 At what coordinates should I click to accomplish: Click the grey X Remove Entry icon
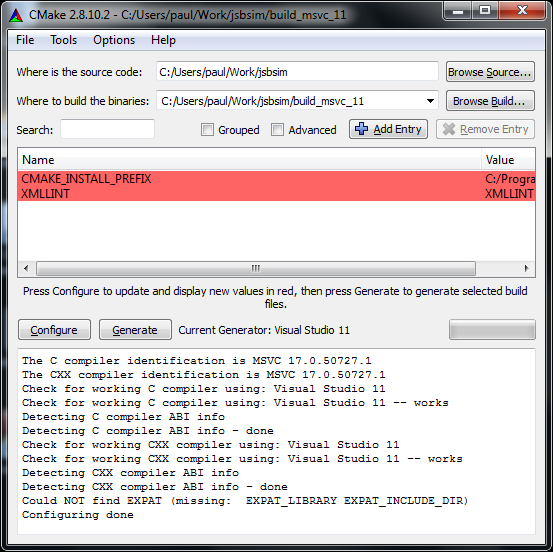(449, 129)
